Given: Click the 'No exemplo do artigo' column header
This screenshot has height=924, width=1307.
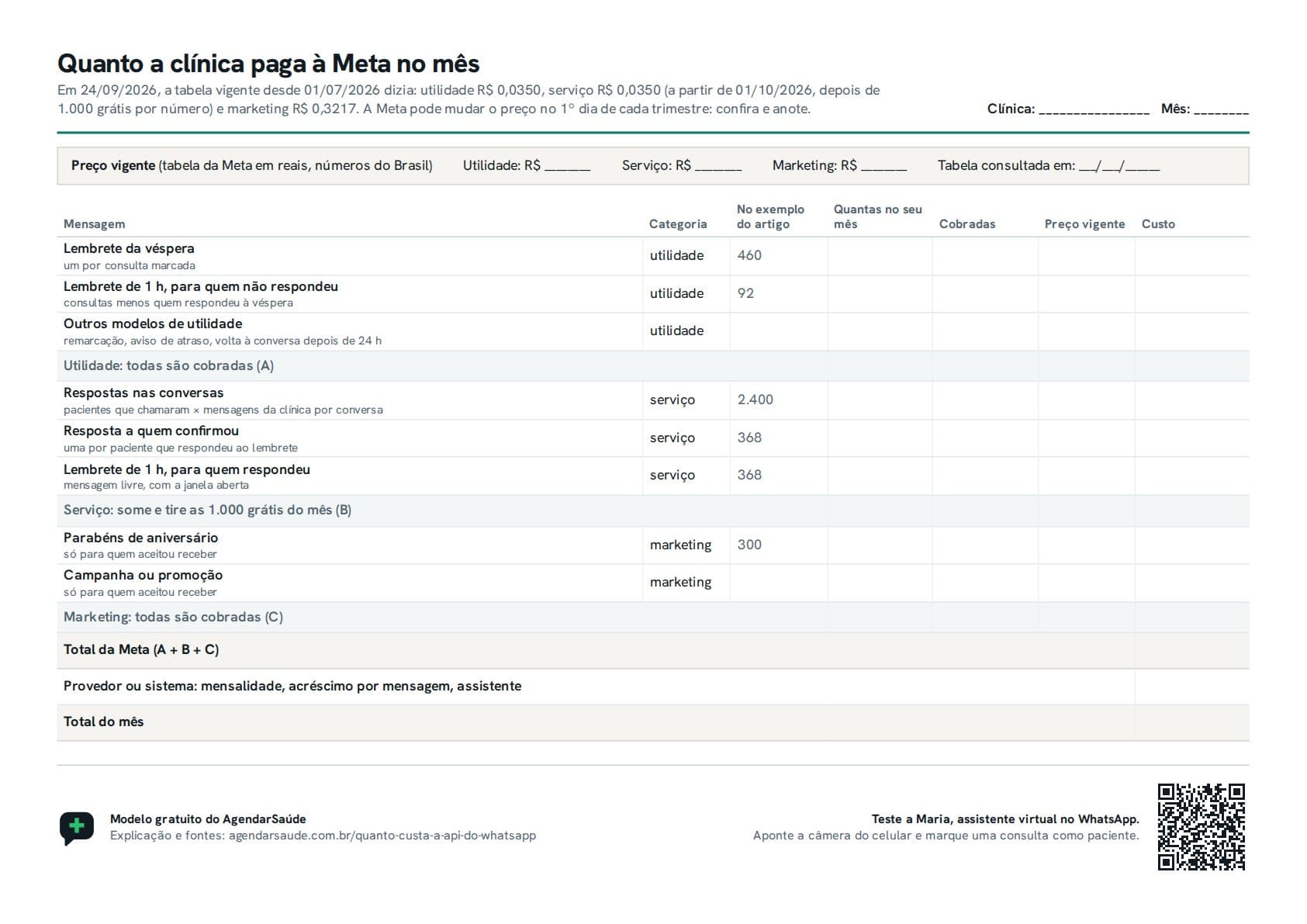Looking at the screenshot, I should 770,216.
